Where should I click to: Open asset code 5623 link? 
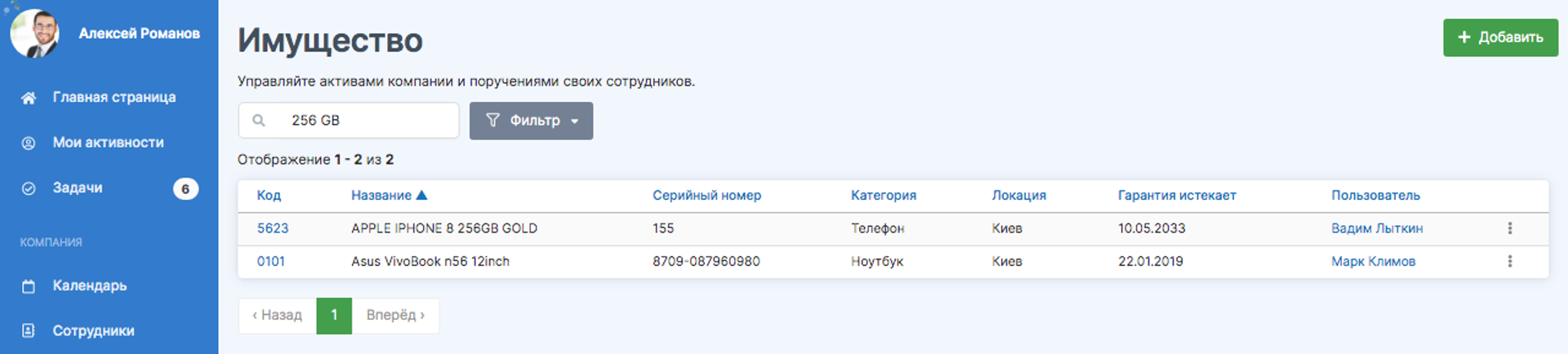point(273,228)
